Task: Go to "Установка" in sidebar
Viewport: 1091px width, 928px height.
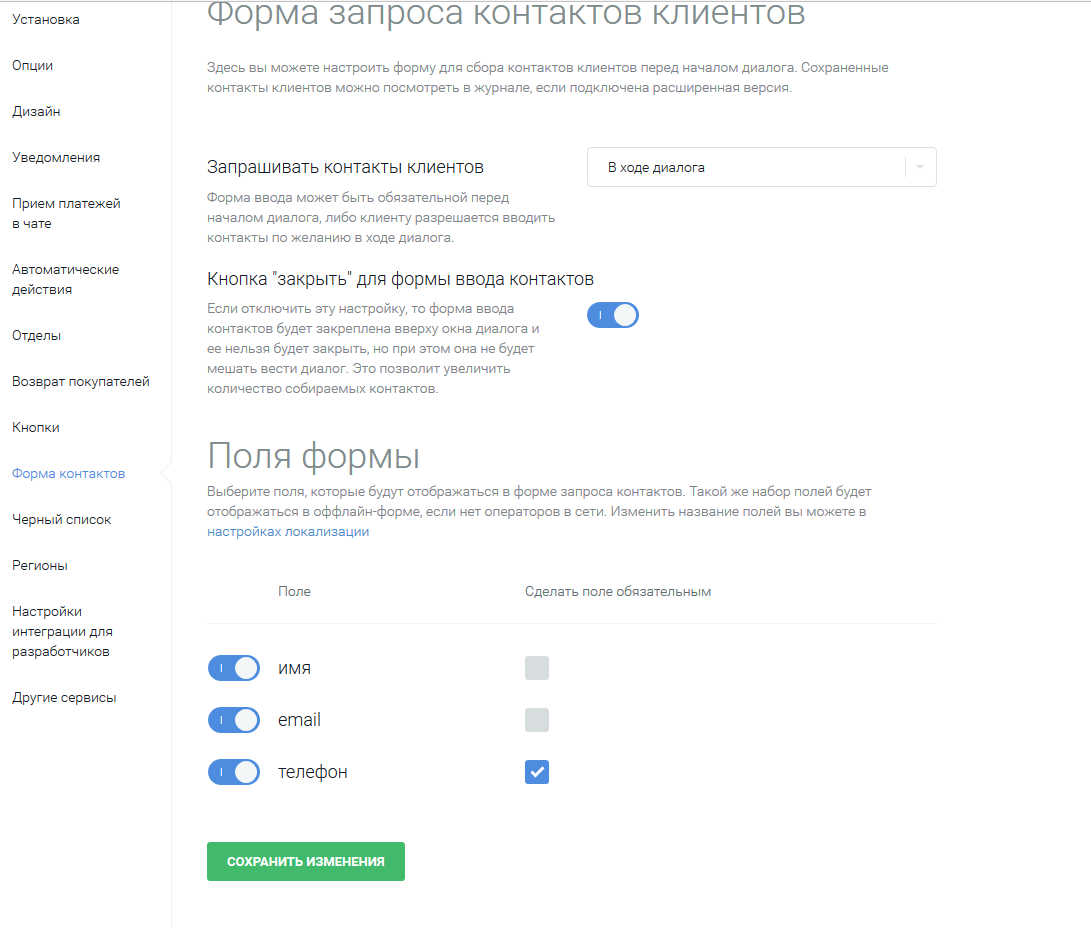Action: (x=46, y=20)
